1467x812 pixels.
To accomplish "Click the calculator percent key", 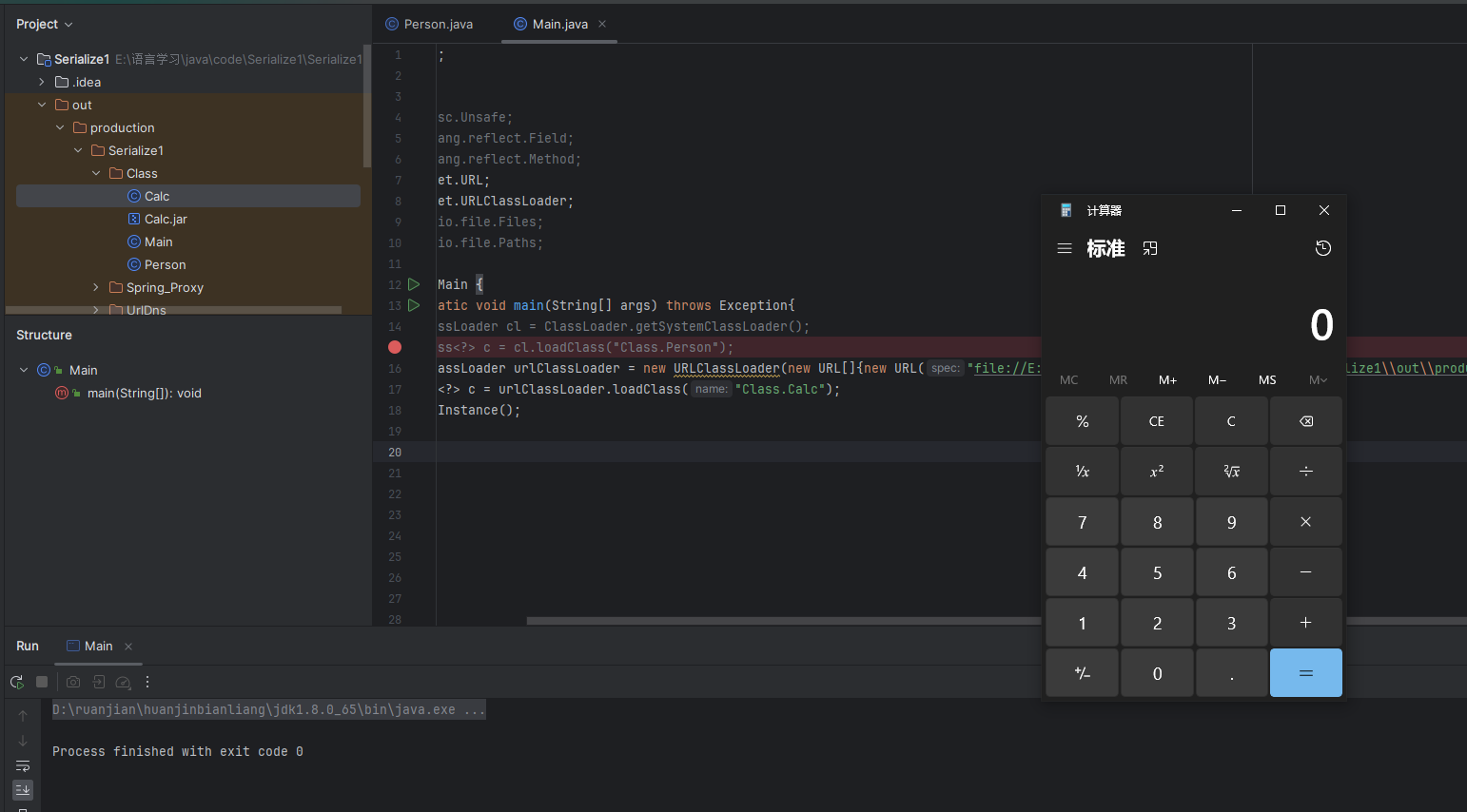I will point(1082,421).
